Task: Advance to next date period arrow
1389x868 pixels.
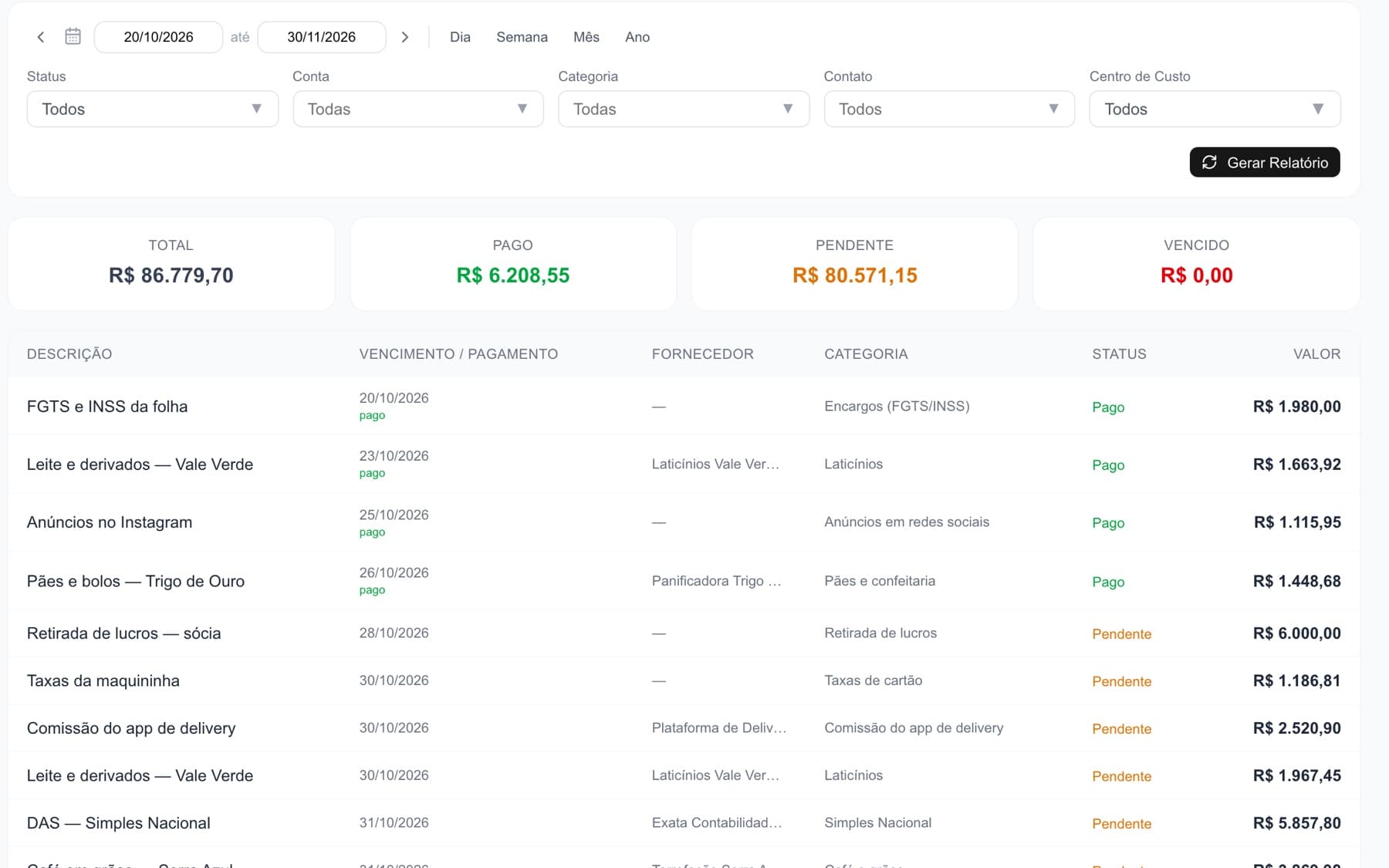Action: pos(404,37)
